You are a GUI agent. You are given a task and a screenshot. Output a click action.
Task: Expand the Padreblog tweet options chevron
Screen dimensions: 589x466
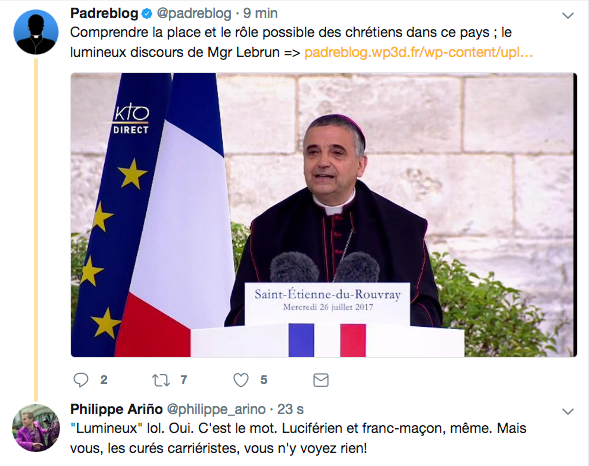(568, 15)
